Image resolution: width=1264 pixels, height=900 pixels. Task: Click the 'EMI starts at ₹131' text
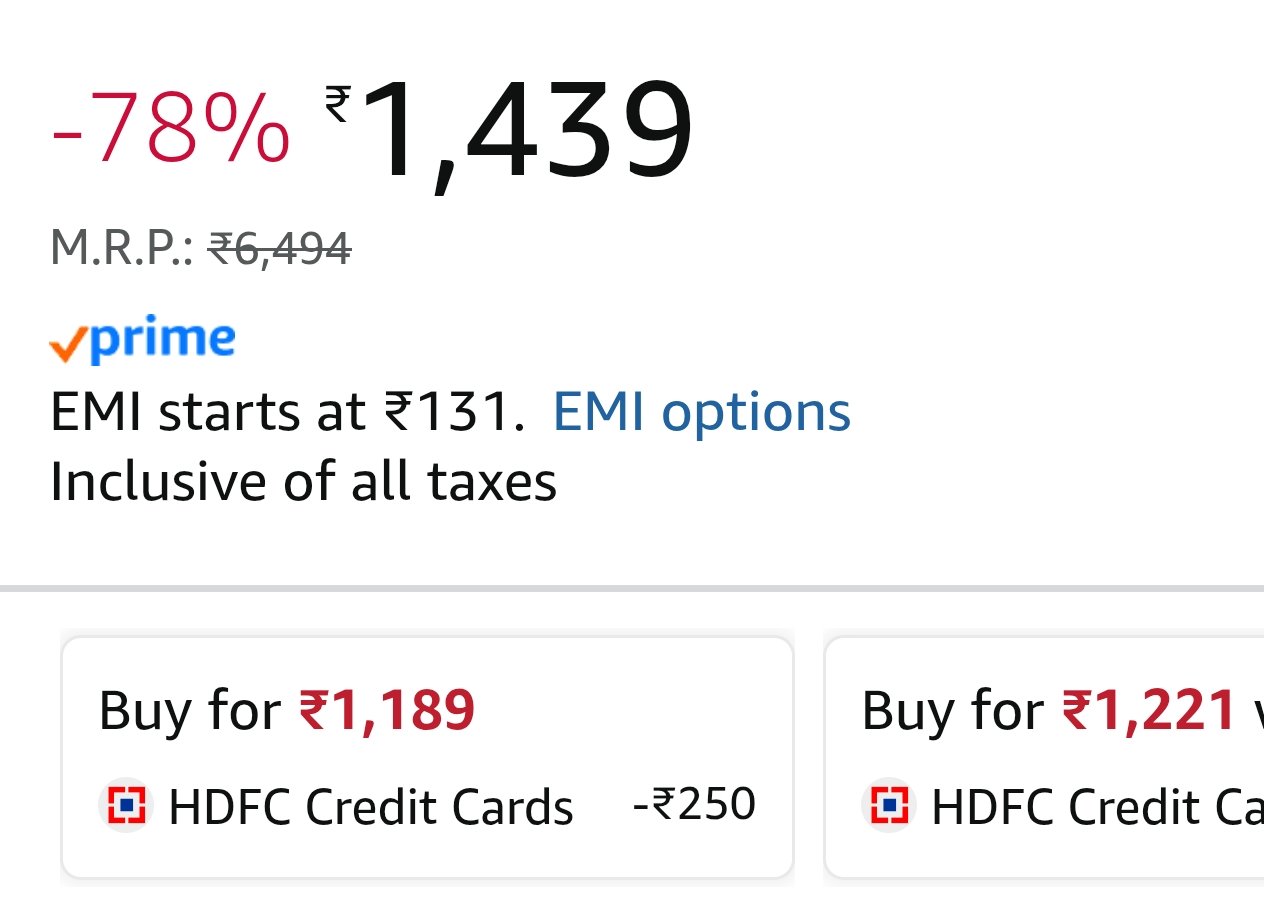click(x=287, y=411)
